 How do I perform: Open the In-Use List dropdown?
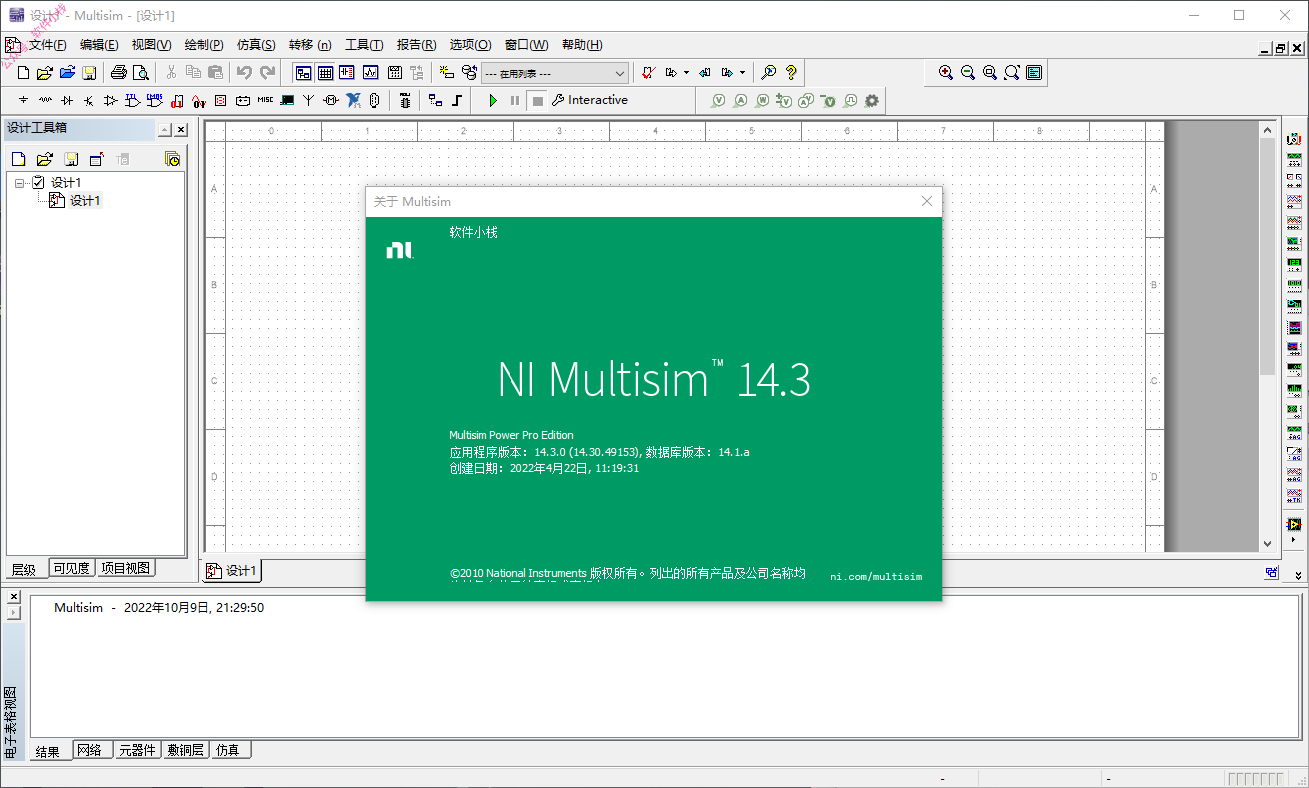point(555,73)
